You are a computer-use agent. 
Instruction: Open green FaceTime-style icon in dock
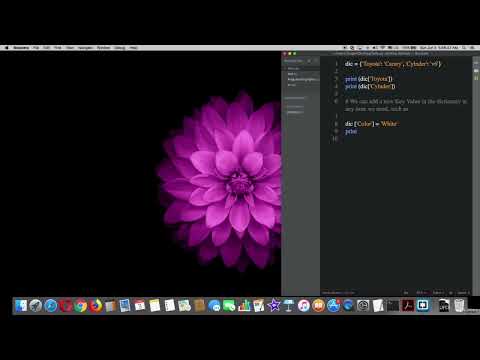(x=229, y=305)
